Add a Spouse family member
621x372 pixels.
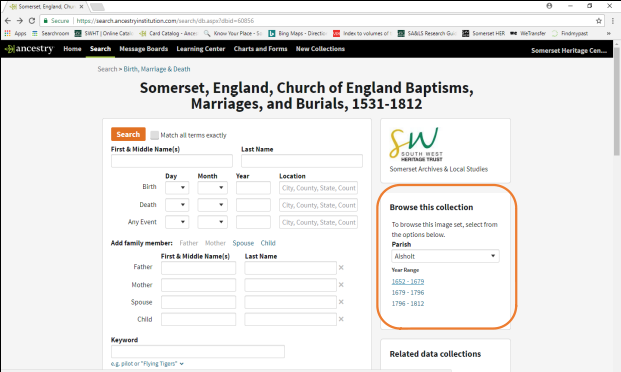point(243,243)
